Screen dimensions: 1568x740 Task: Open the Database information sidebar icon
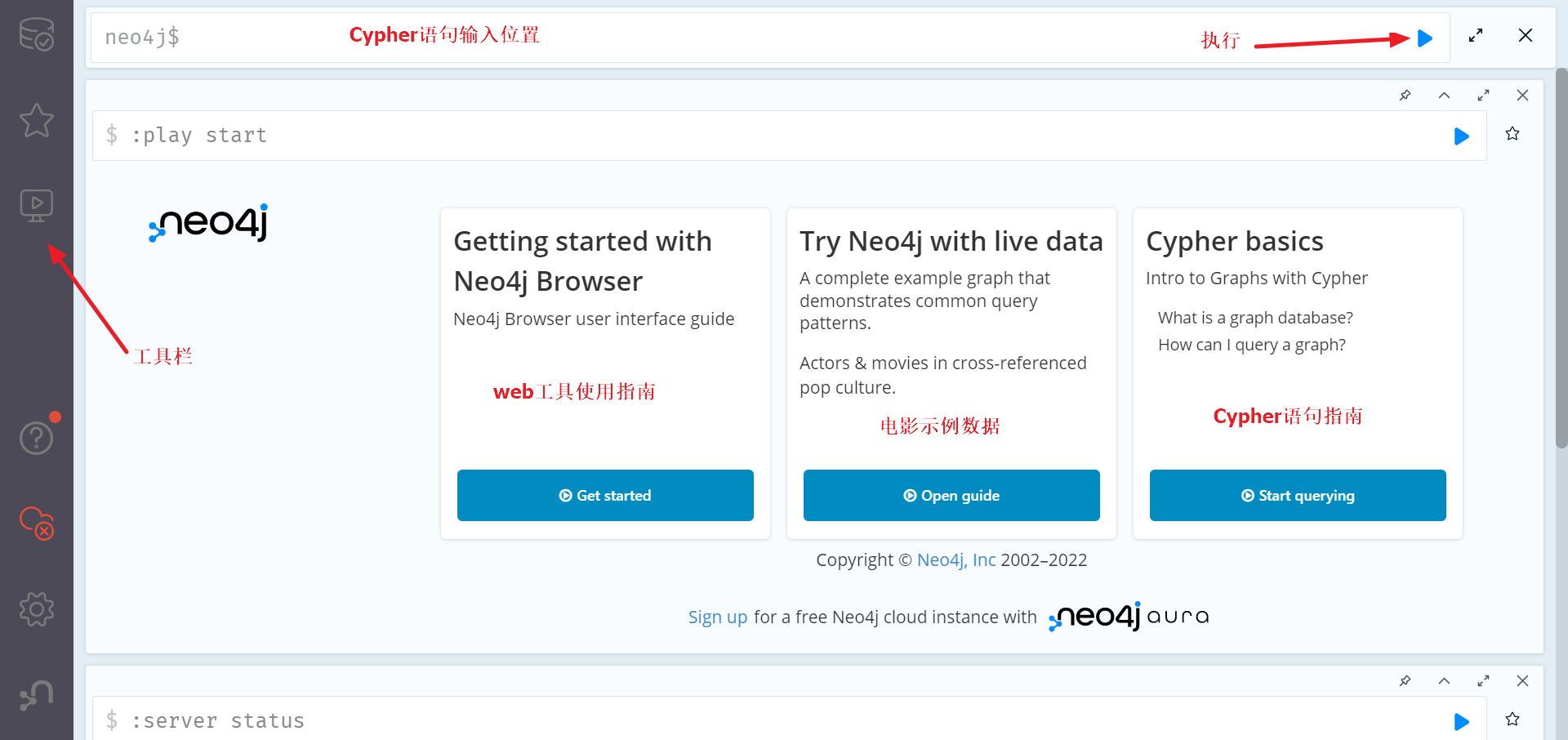coord(36,34)
